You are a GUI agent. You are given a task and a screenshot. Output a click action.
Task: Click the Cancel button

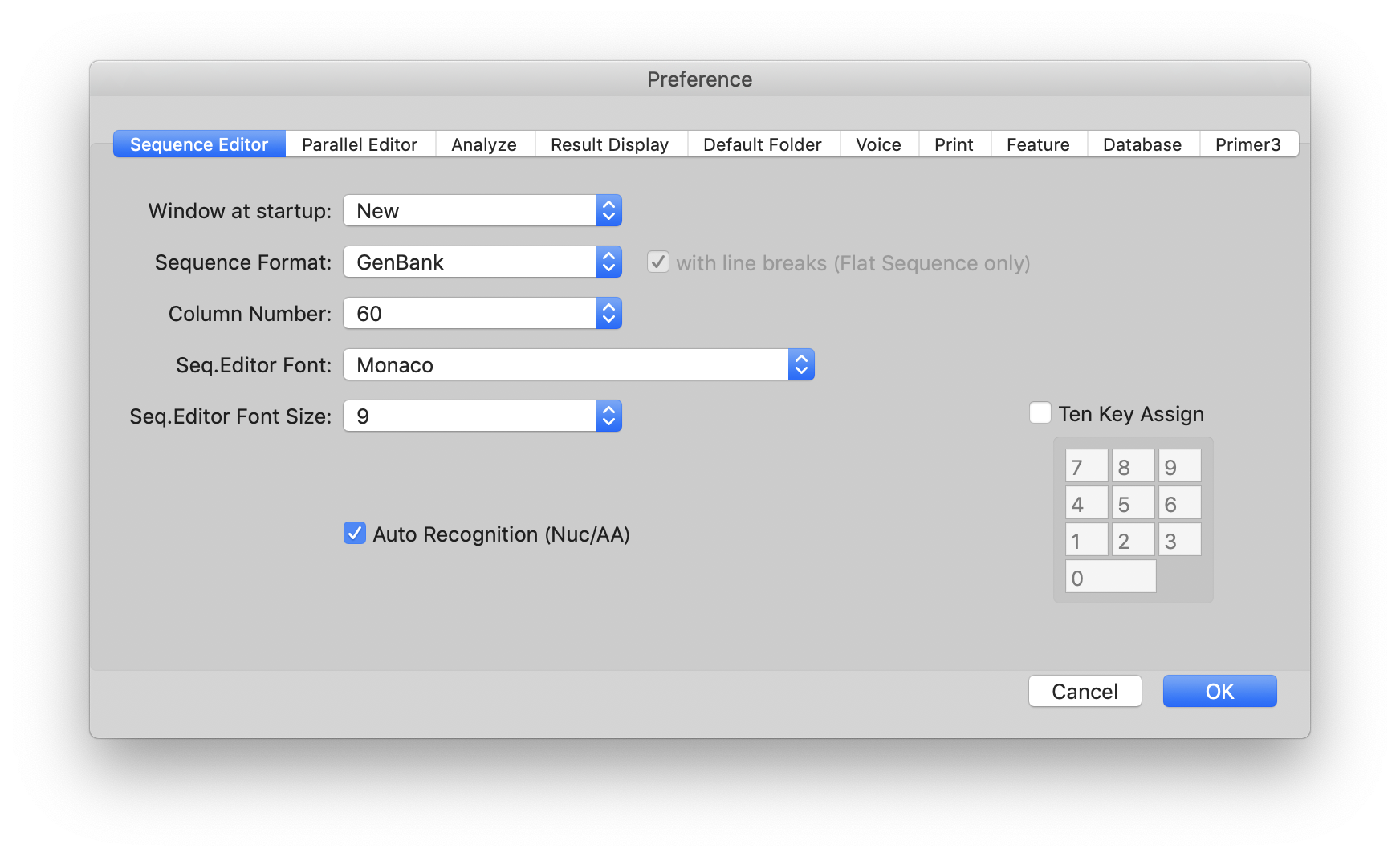[1085, 691]
